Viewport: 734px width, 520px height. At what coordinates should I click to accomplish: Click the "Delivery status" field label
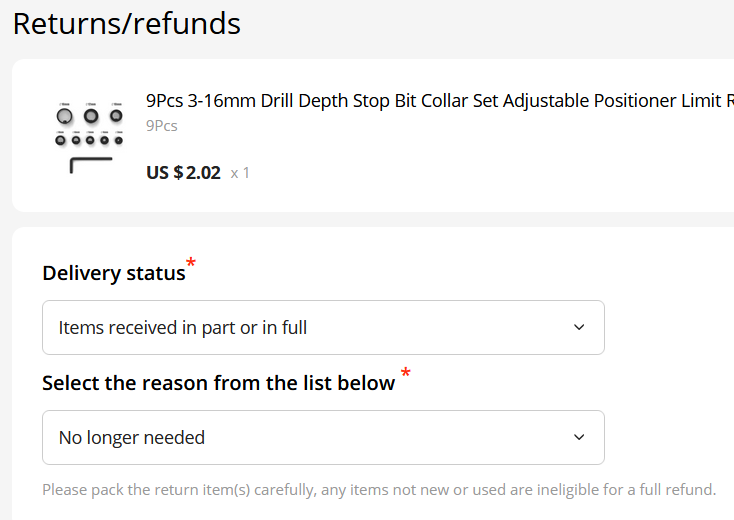click(x=114, y=273)
